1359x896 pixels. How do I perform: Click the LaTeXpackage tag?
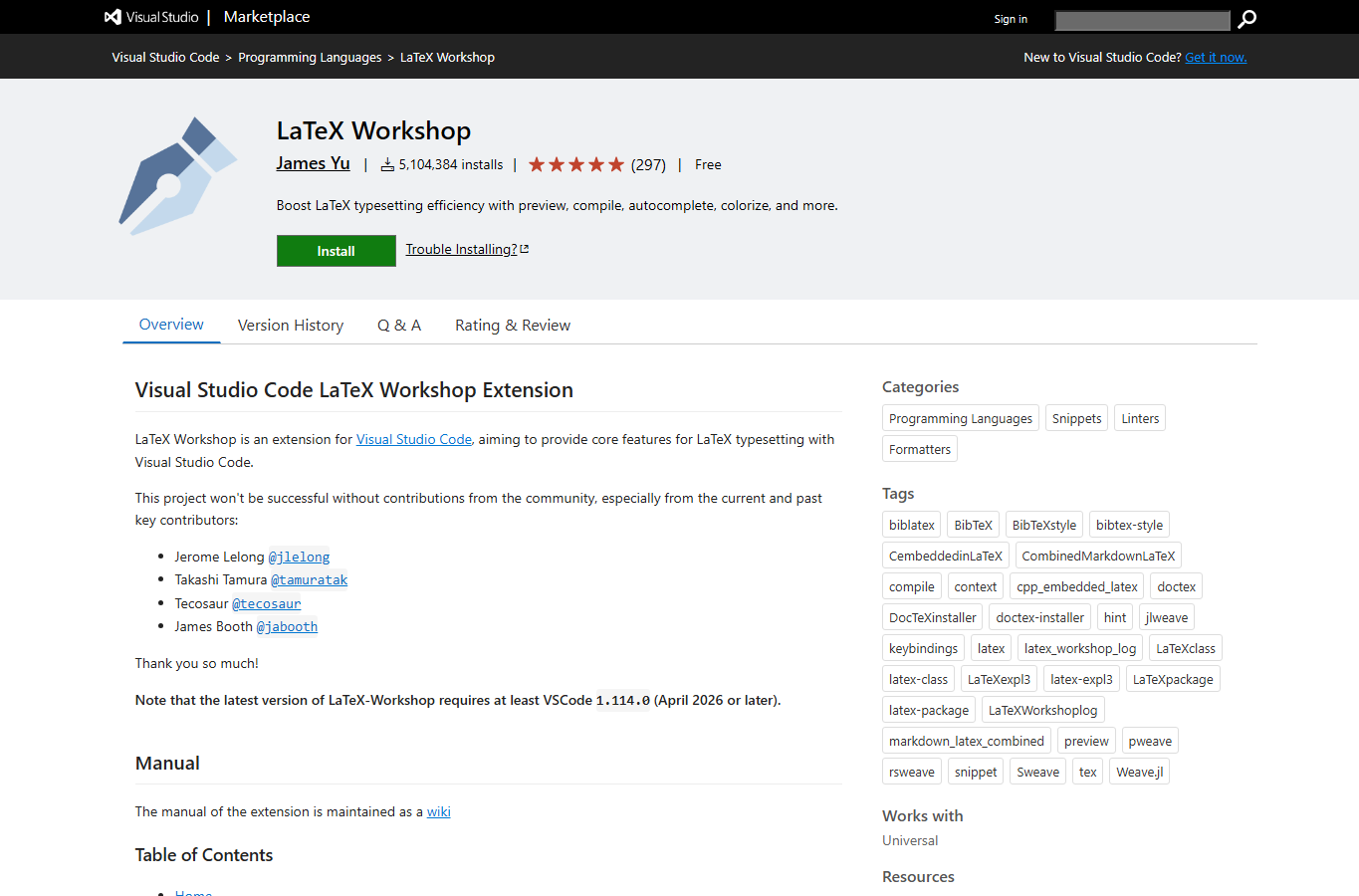click(x=1173, y=679)
